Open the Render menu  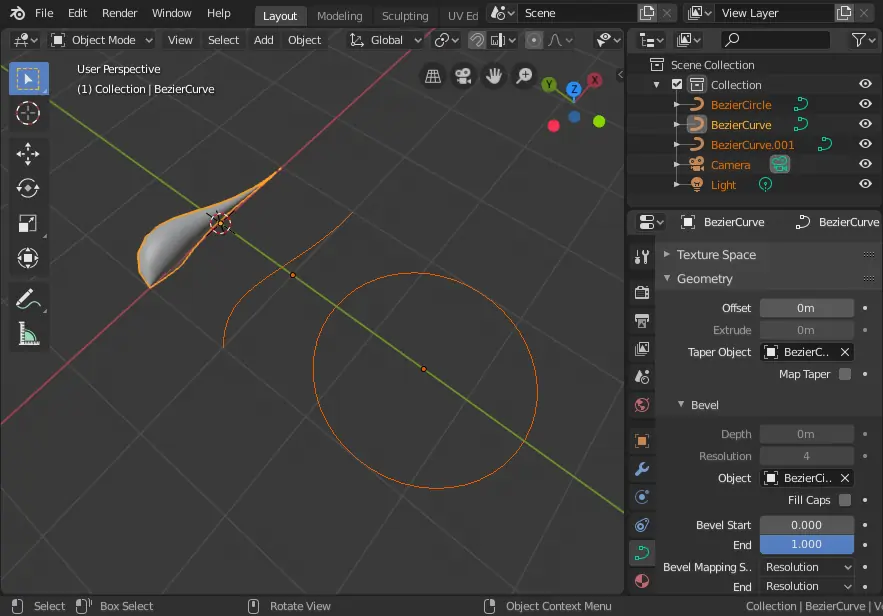119,14
